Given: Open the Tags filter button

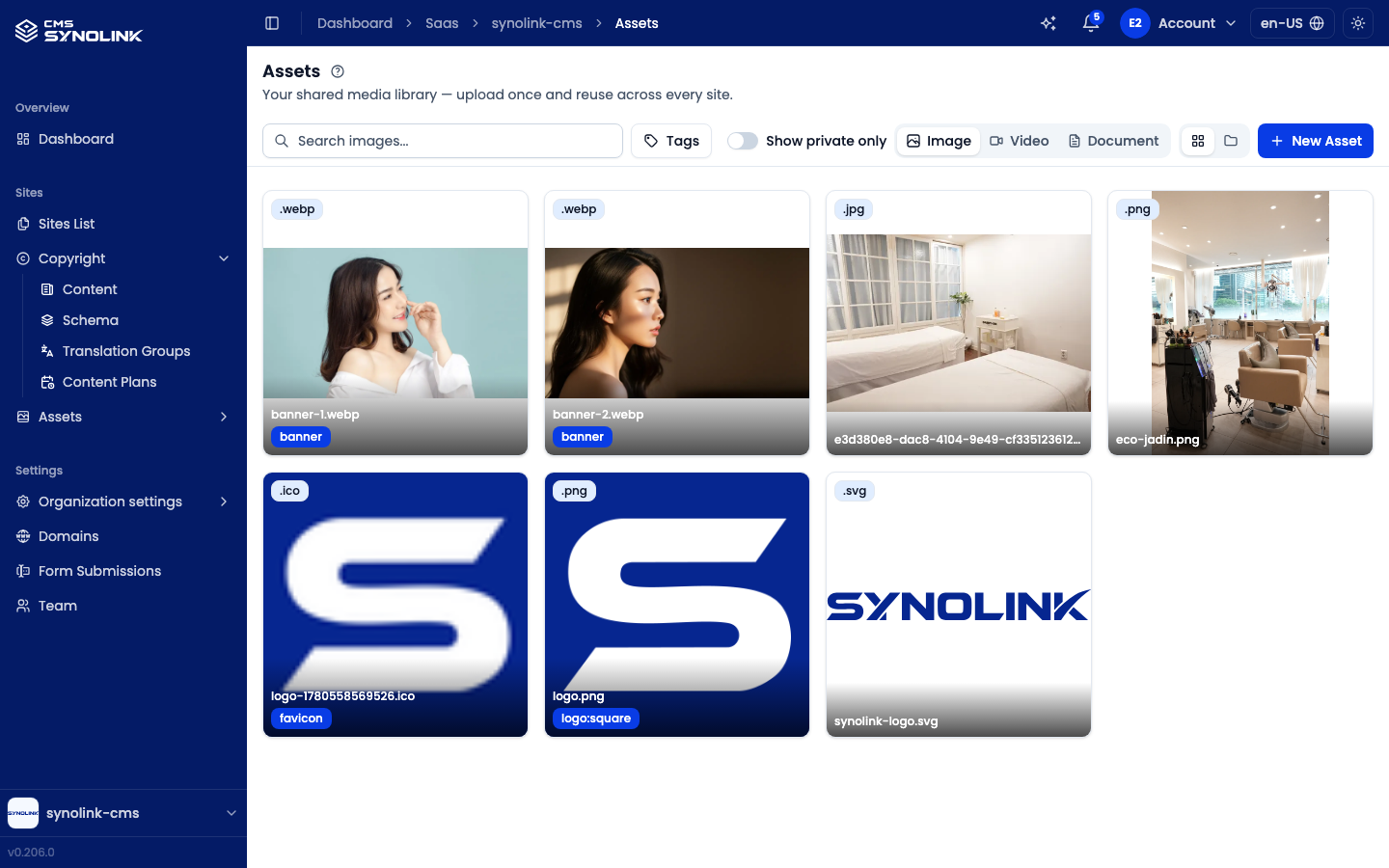Looking at the screenshot, I should [x=671, y=141].
